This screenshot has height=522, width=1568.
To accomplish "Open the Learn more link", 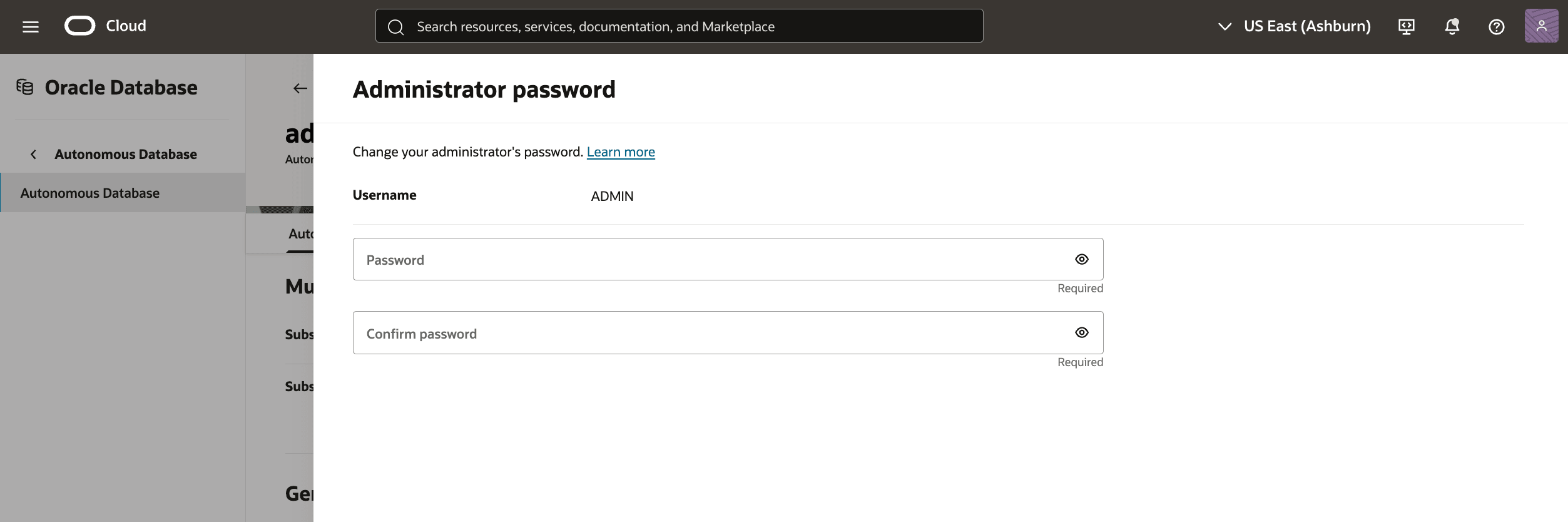I will (621, 152).
